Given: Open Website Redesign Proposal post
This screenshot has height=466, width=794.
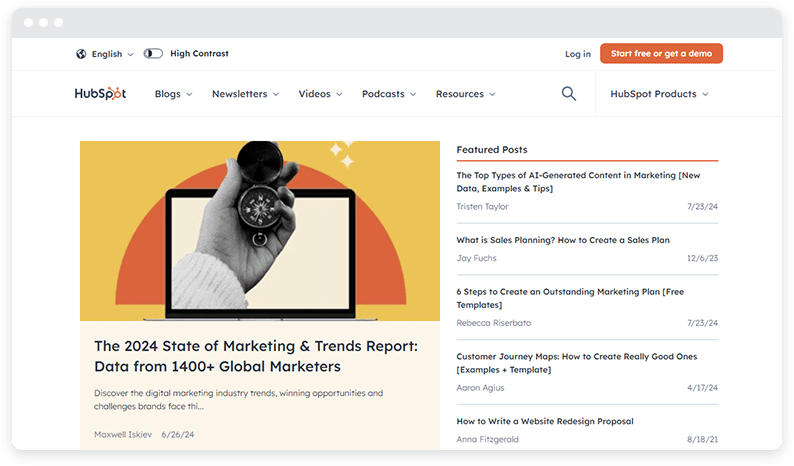Looking at the screenshot, I should coord(545,421).
